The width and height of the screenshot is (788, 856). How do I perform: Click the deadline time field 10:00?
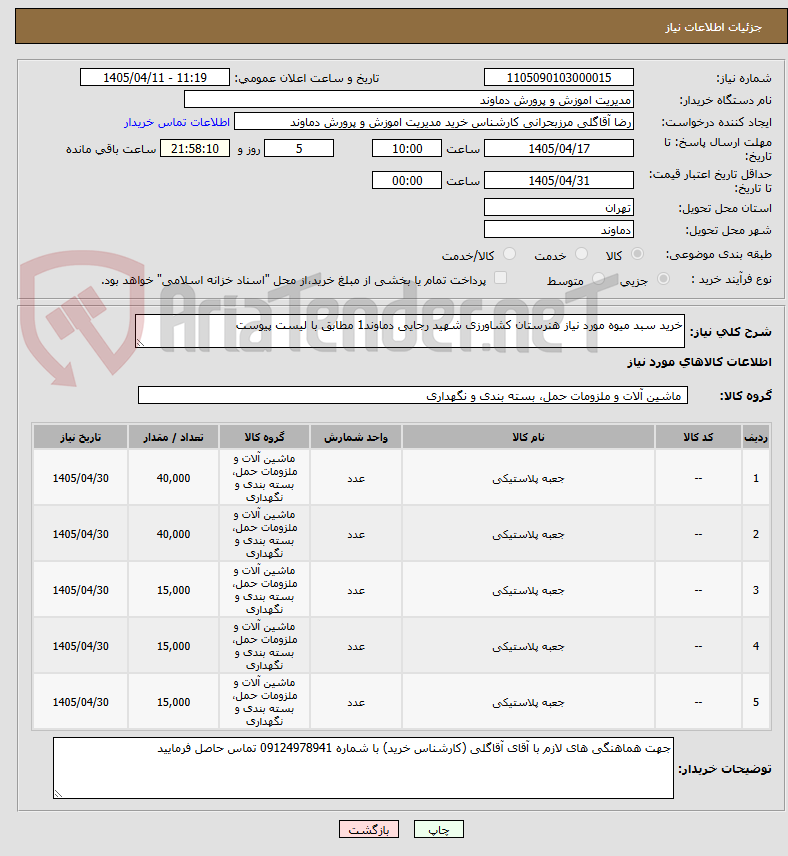[407, 148]
